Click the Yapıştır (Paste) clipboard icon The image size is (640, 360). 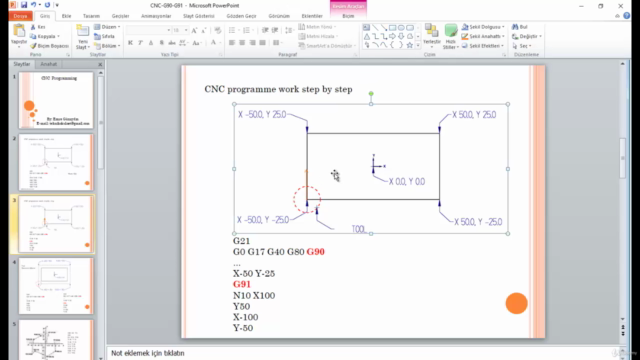tap(19, 31)
